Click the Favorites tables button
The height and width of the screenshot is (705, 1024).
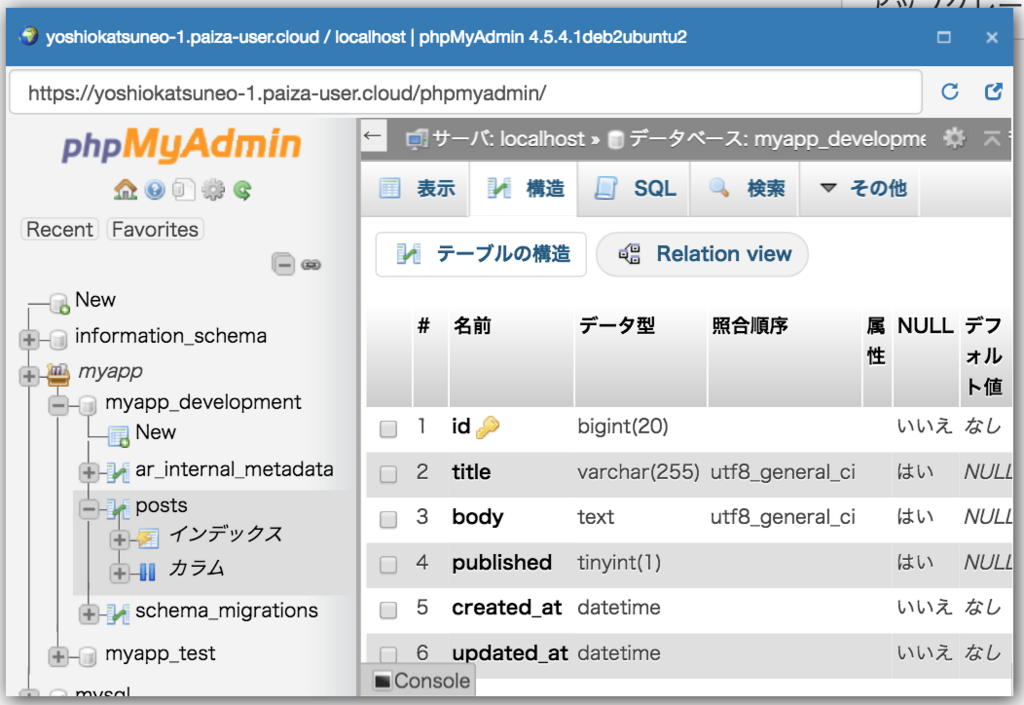(155, 229)
